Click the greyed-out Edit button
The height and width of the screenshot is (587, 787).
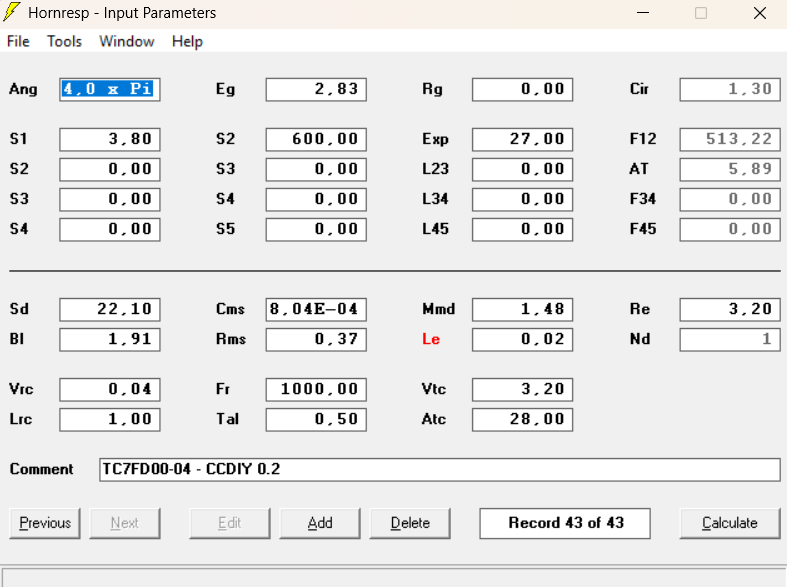229,523
